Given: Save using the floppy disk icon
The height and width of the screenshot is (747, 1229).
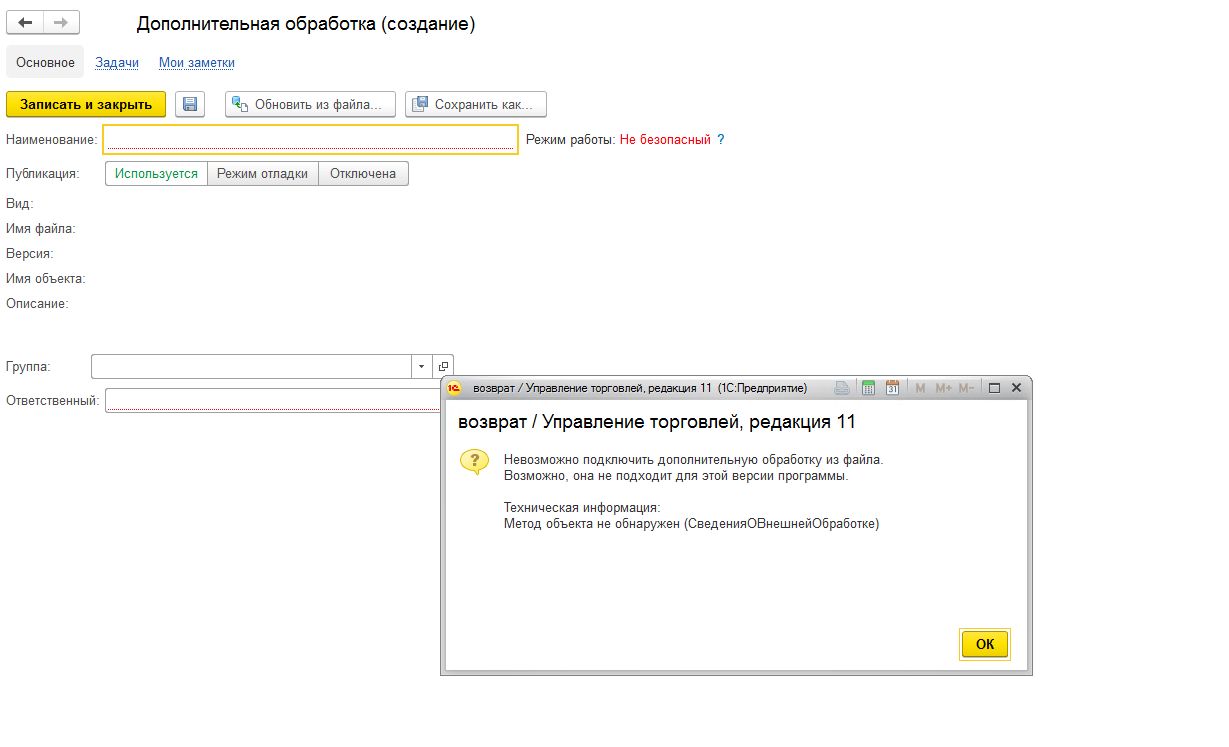Looking at the screenshot, I should click(x=190, y=104).
